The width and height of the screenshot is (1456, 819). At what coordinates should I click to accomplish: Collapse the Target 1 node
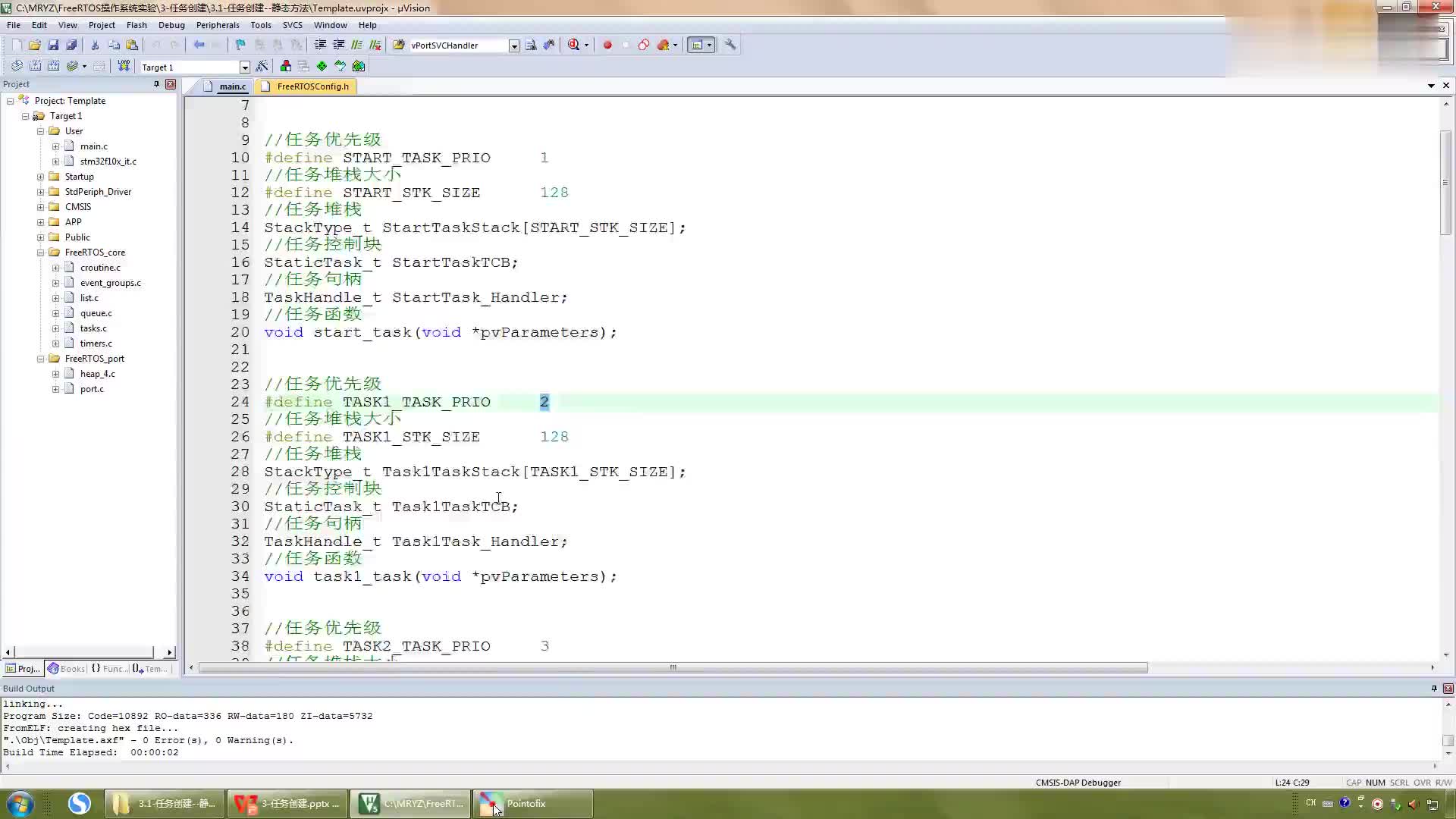(x=25, y=116)
